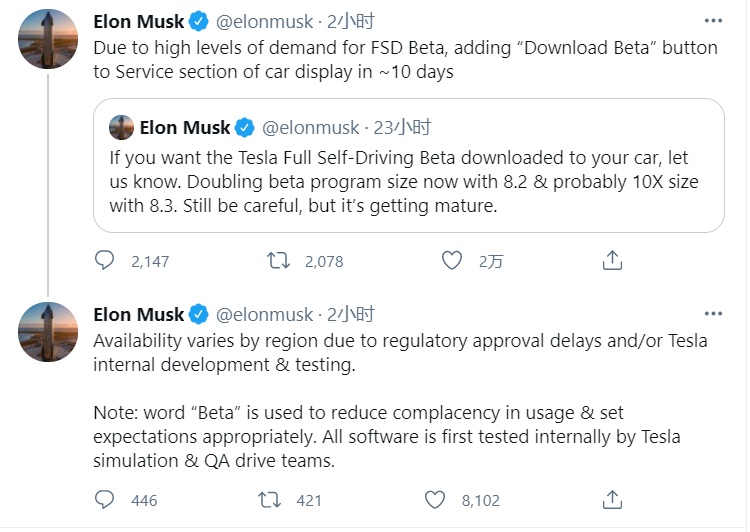This screenshot has width=750, height=532.
Task: Open Elon Musk avatar on first tweet
Action: [x=48, y=39]
